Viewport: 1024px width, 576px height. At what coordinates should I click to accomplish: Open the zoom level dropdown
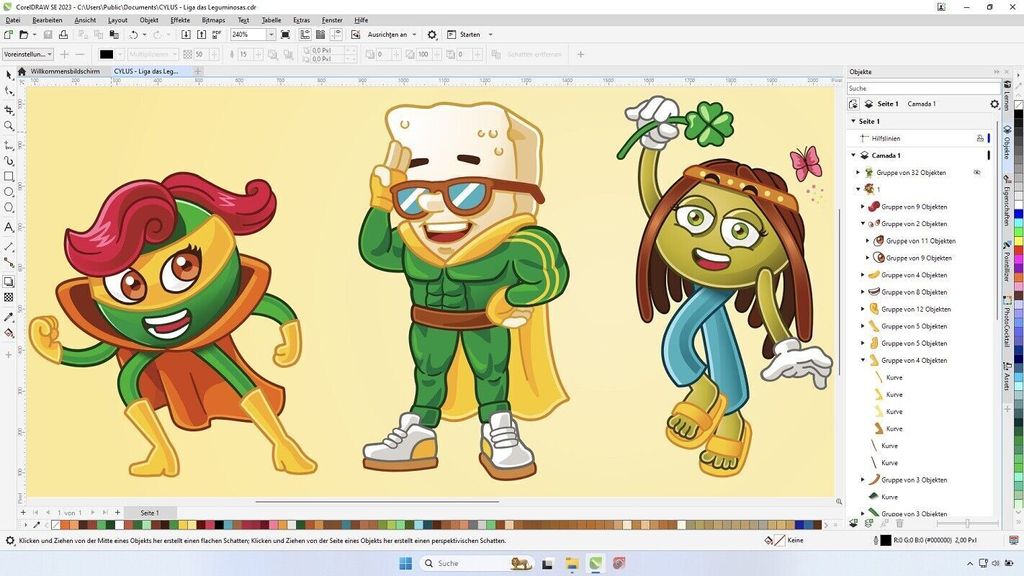(x=271, y=35)
